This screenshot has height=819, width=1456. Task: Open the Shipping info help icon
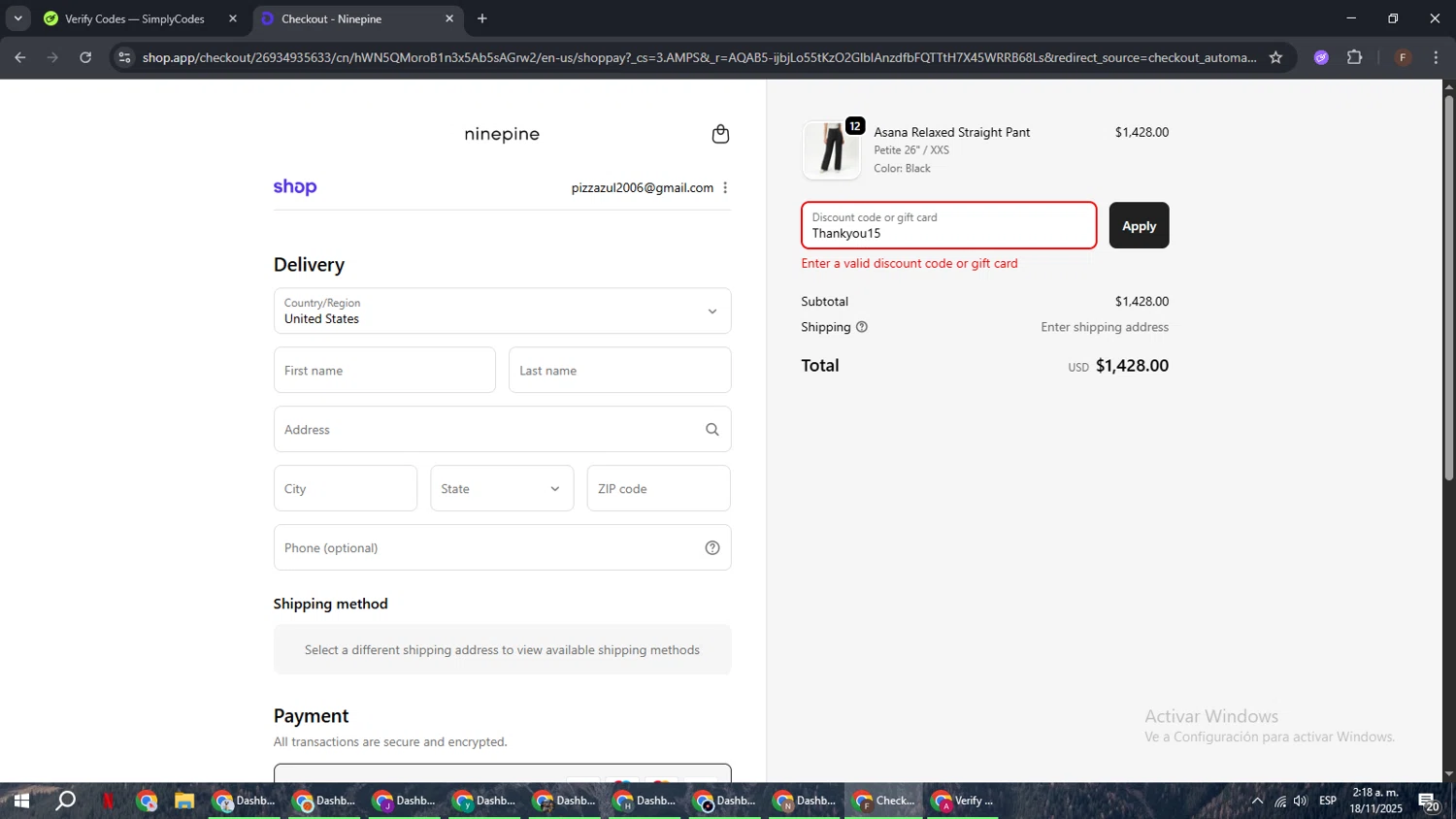862,327
